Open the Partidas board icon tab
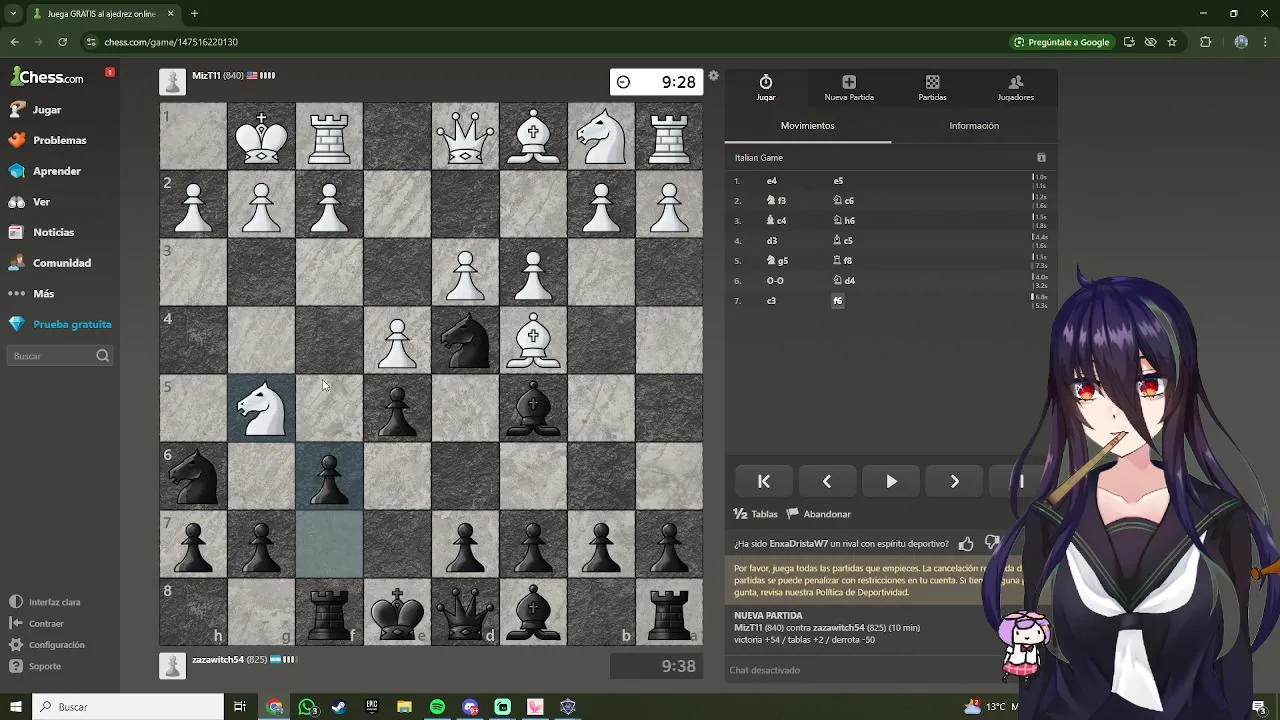The image size is (1280, 720). click(x=932, y=88)
